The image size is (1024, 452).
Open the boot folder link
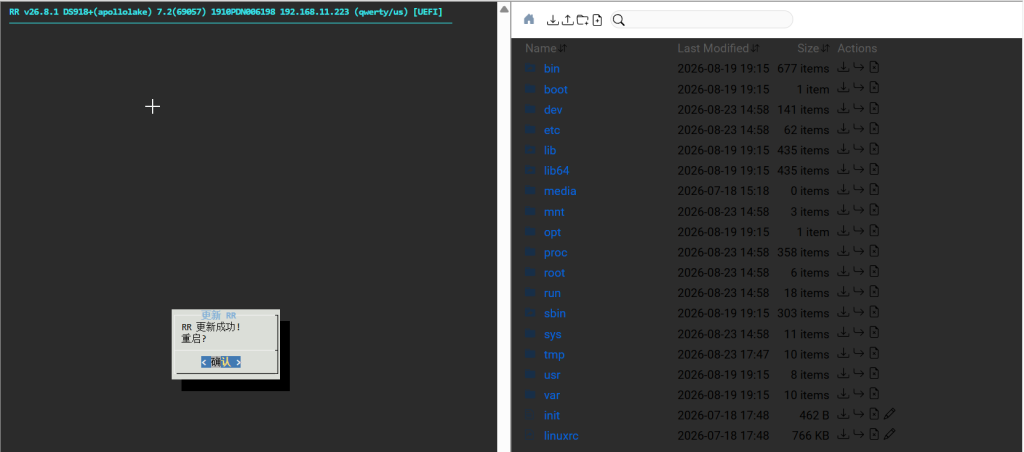(x=556, y=89)
